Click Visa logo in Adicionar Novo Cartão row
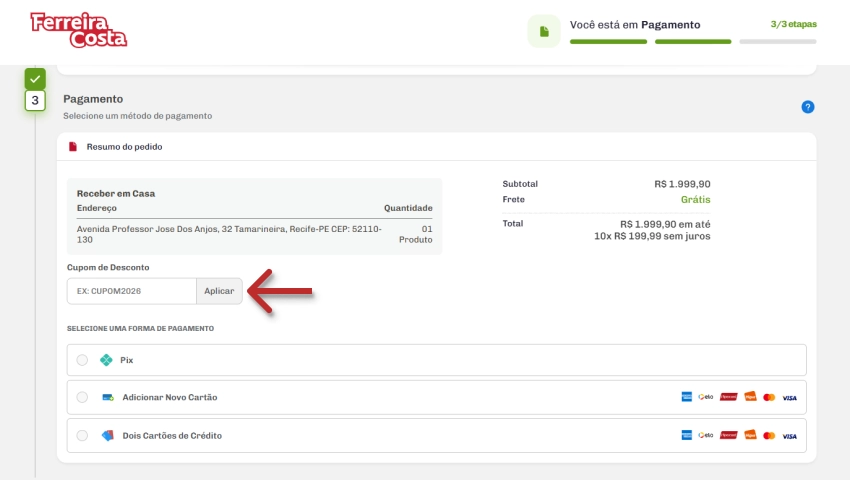The width and height of the screenshot is (850, 480). 789,397
